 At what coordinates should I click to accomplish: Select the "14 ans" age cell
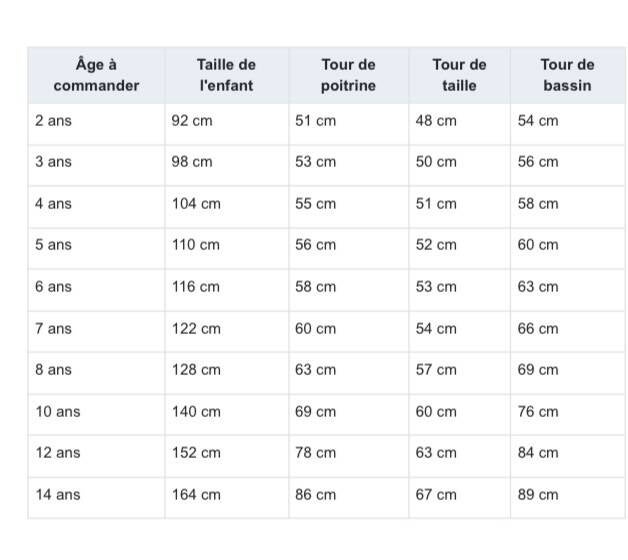(57, 495)
